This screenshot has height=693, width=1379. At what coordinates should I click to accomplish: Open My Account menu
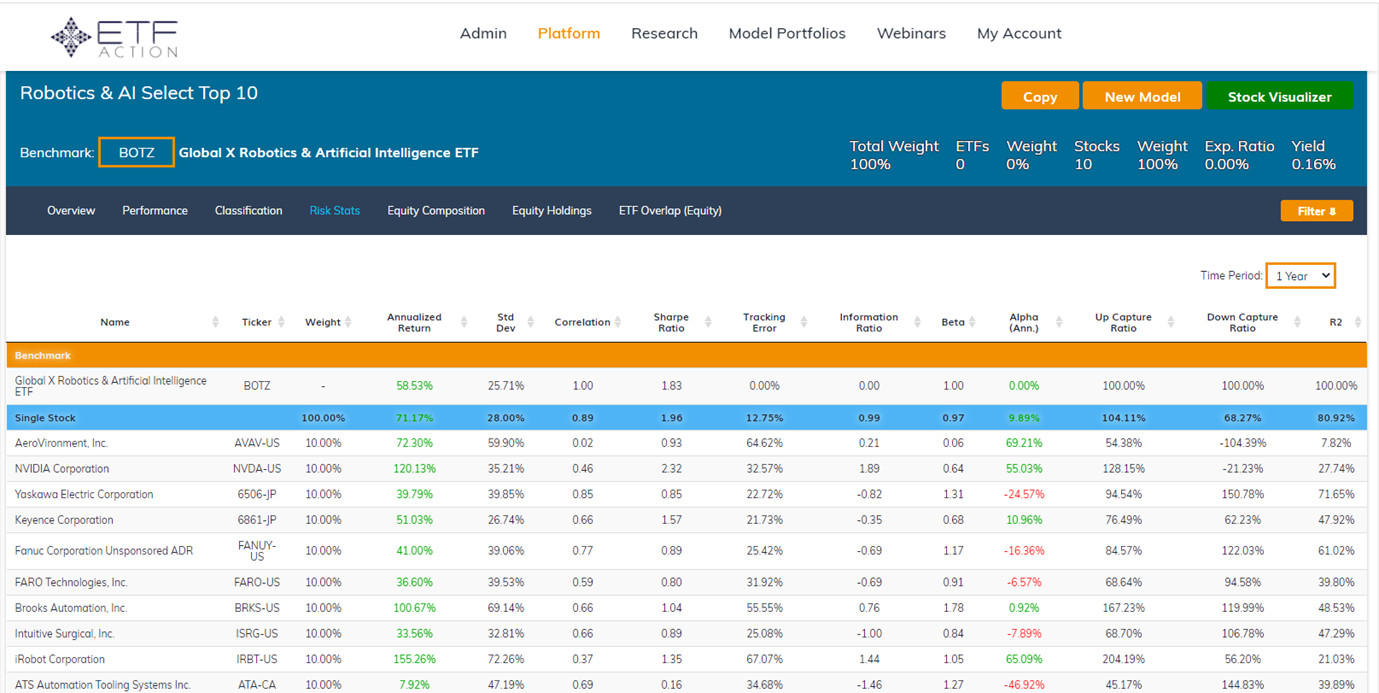pyautogui.click(x=1019, y=33)
